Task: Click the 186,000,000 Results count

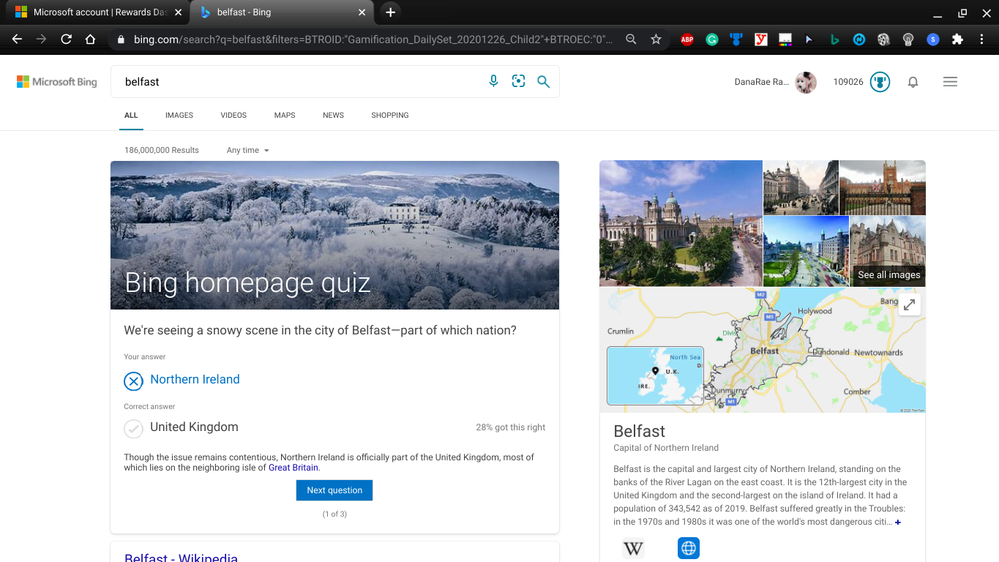Action: [161, 150]
